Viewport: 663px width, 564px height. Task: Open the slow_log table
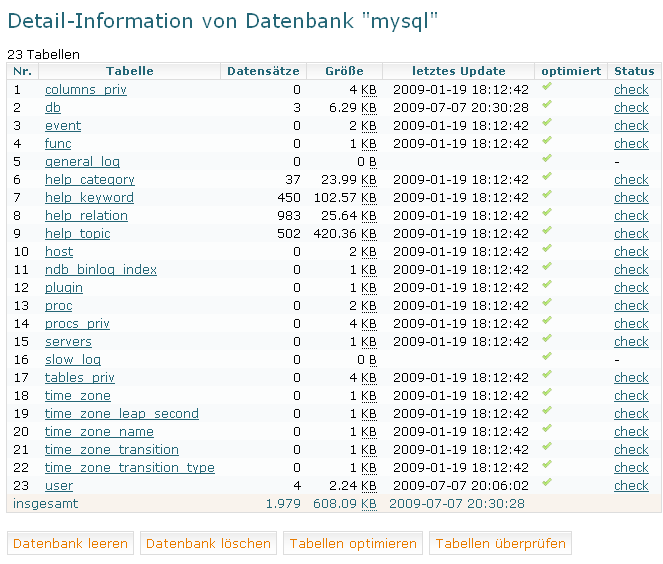click(x=73, y=359)
